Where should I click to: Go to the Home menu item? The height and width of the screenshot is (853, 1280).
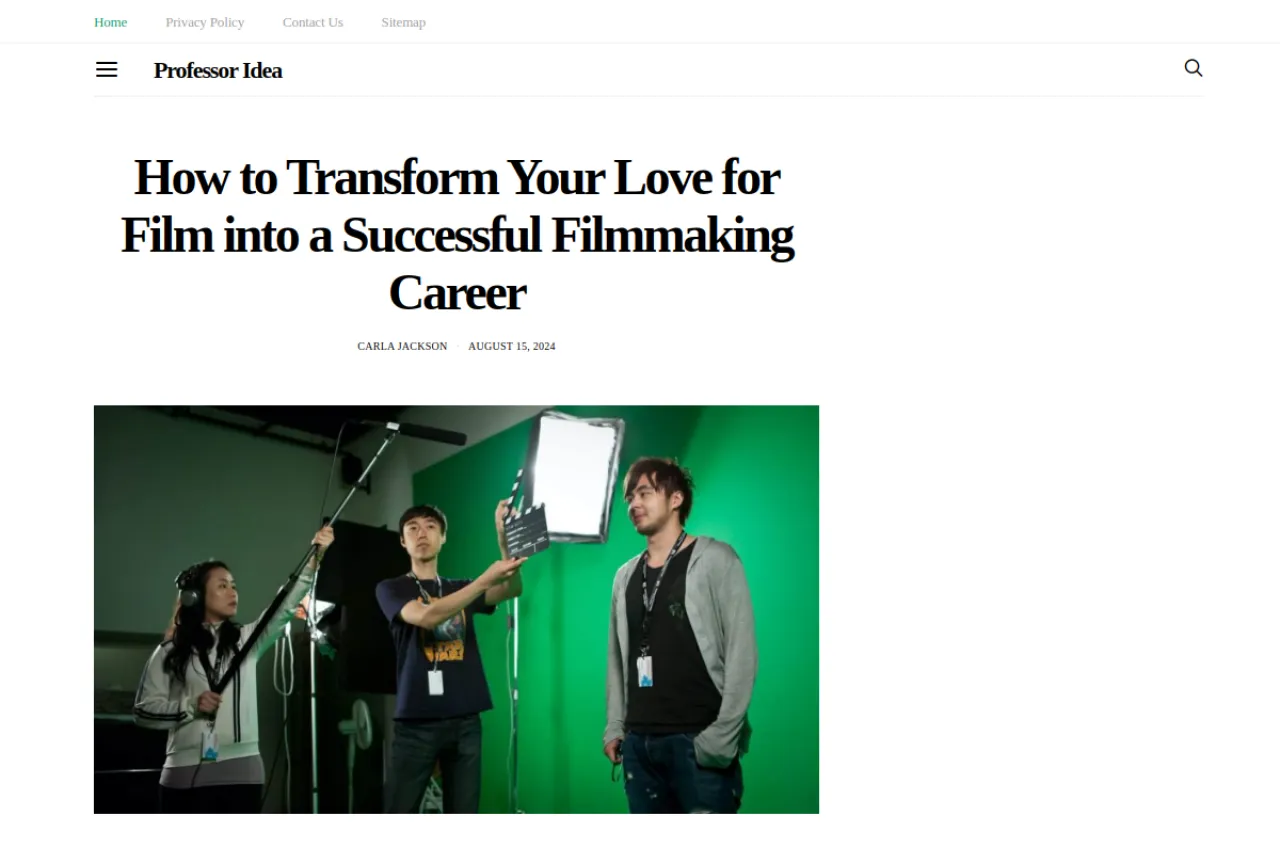pyautogui.click(x=110, y=22)
